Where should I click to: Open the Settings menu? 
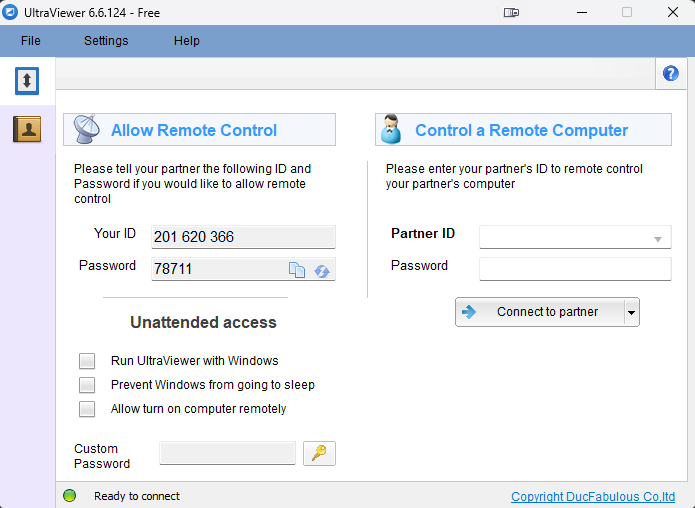pyautogui.click(x=106, y=41)
